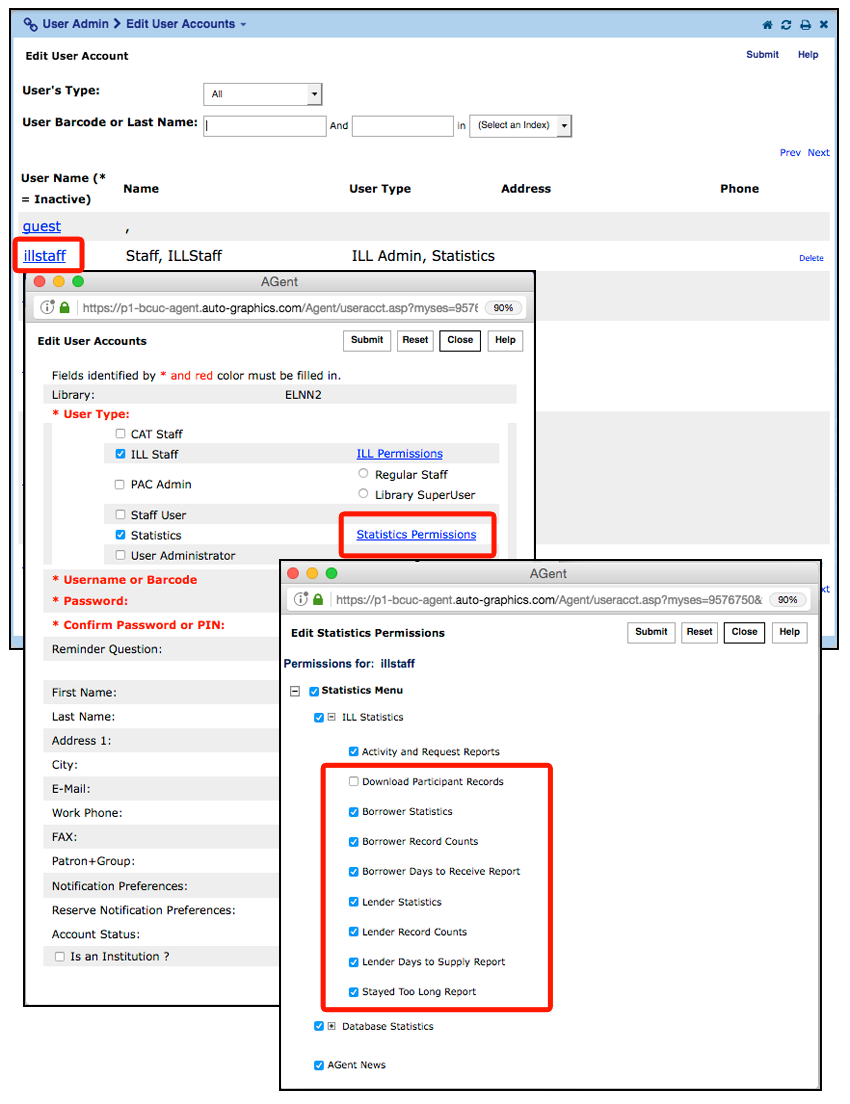Click the green lock icon in Statistics window
850x1104 pixels.
click(318, 600)
